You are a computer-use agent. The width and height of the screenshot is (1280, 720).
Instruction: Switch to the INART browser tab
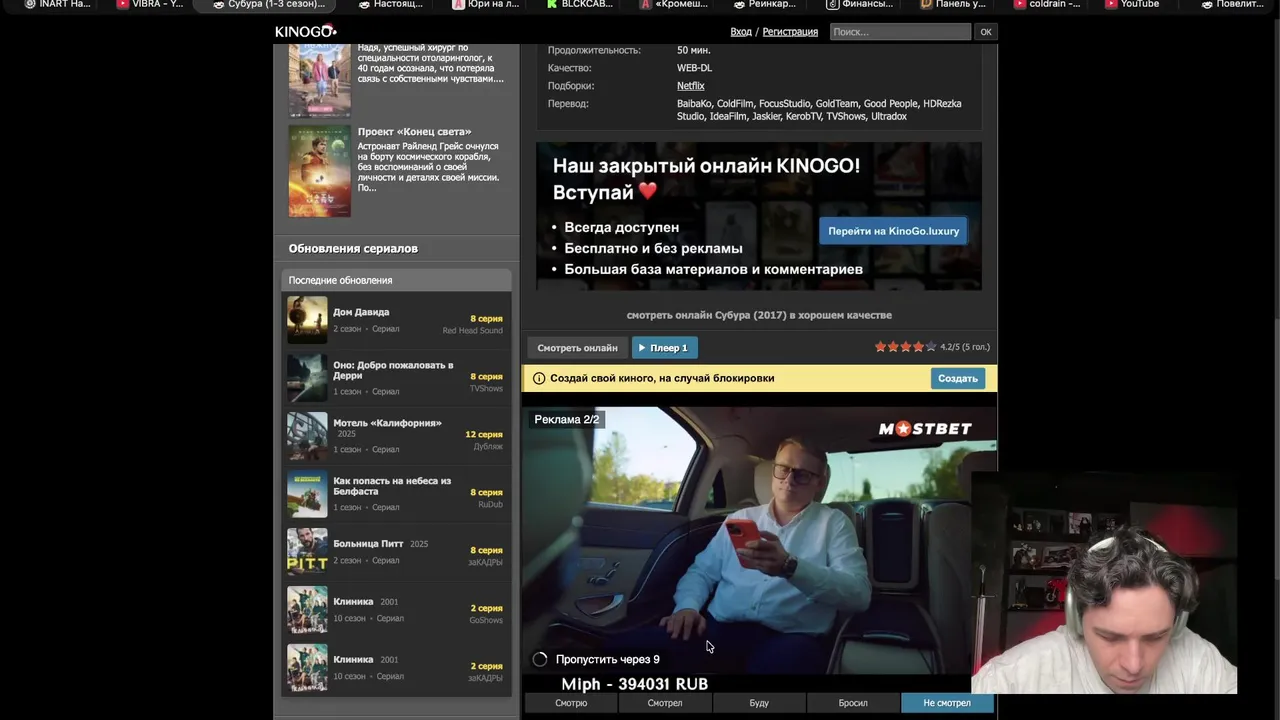pos(58,4)
